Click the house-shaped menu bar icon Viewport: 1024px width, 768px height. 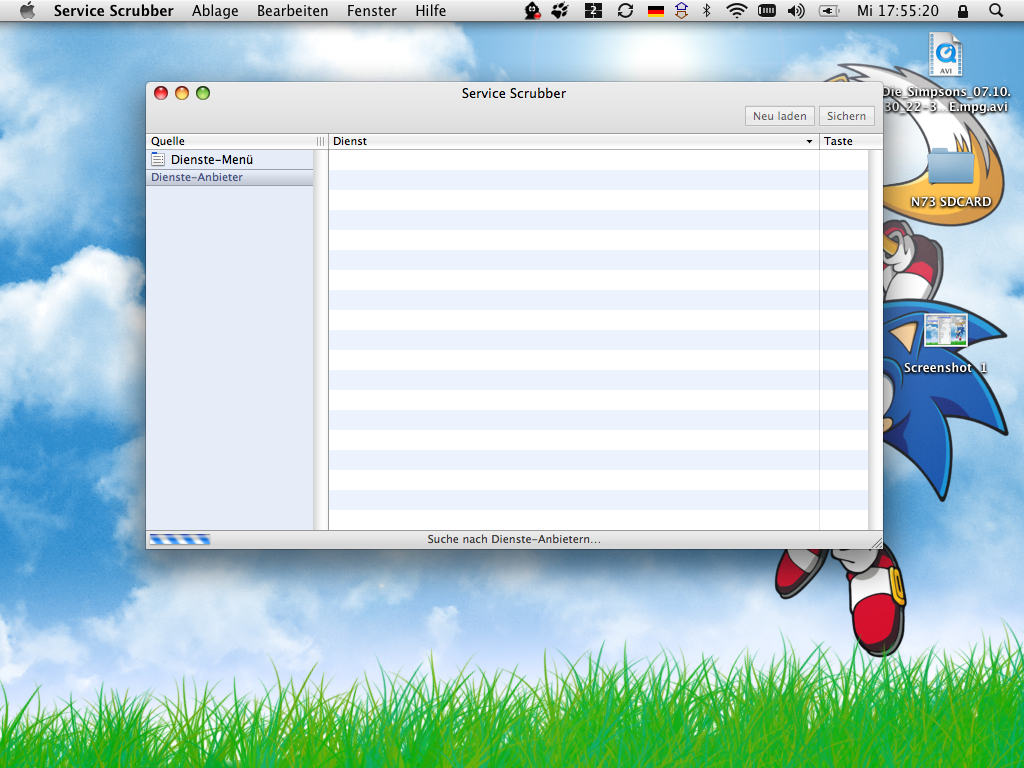point(681,10)
